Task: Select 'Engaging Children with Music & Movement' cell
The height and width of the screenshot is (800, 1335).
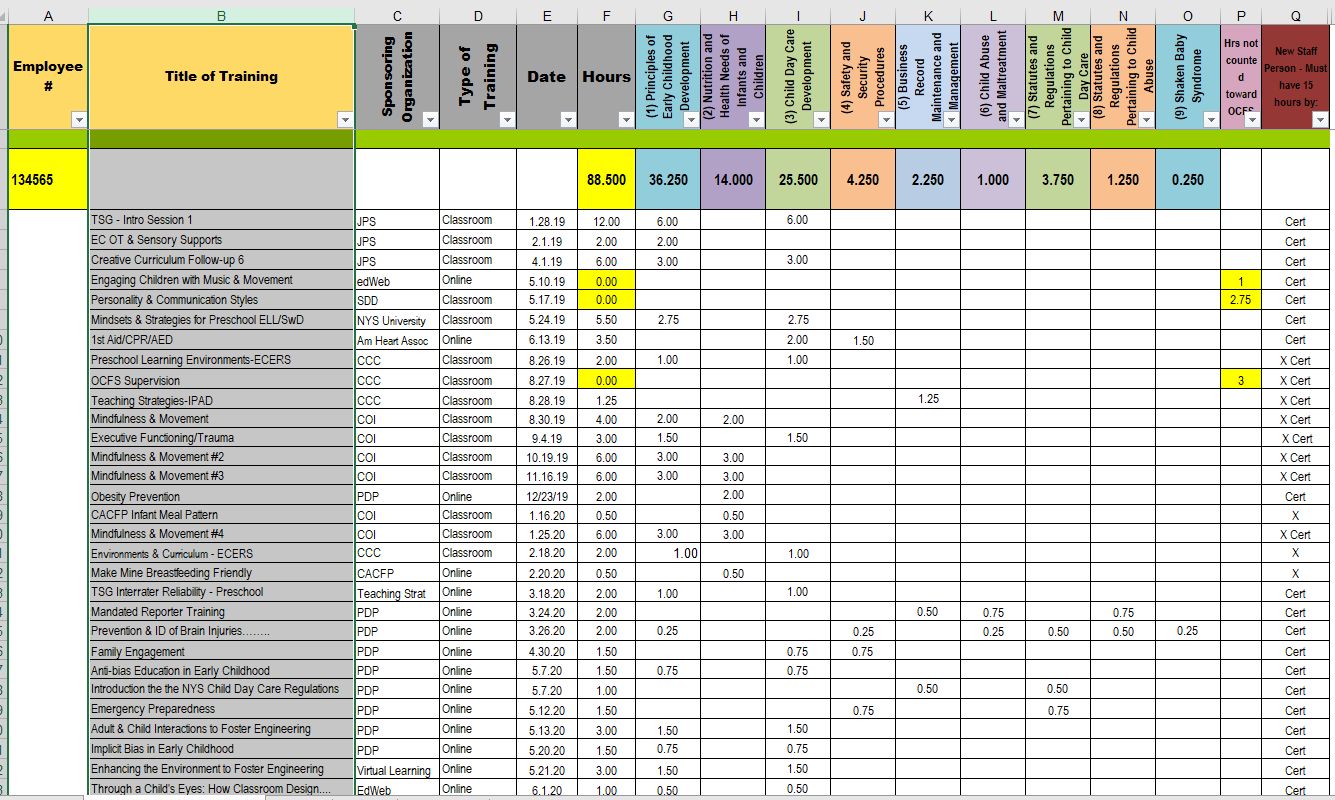Action: coord(221,280)
